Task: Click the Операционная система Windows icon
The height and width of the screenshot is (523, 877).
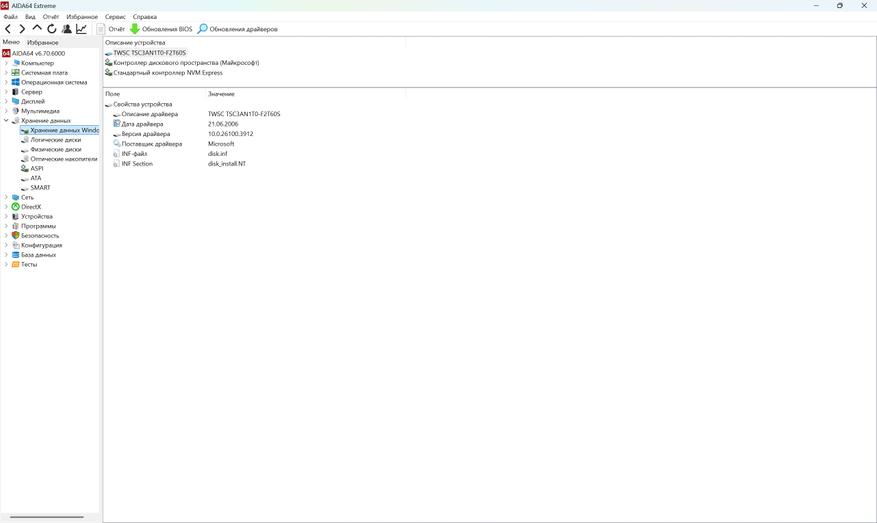Action: [16, 82]
